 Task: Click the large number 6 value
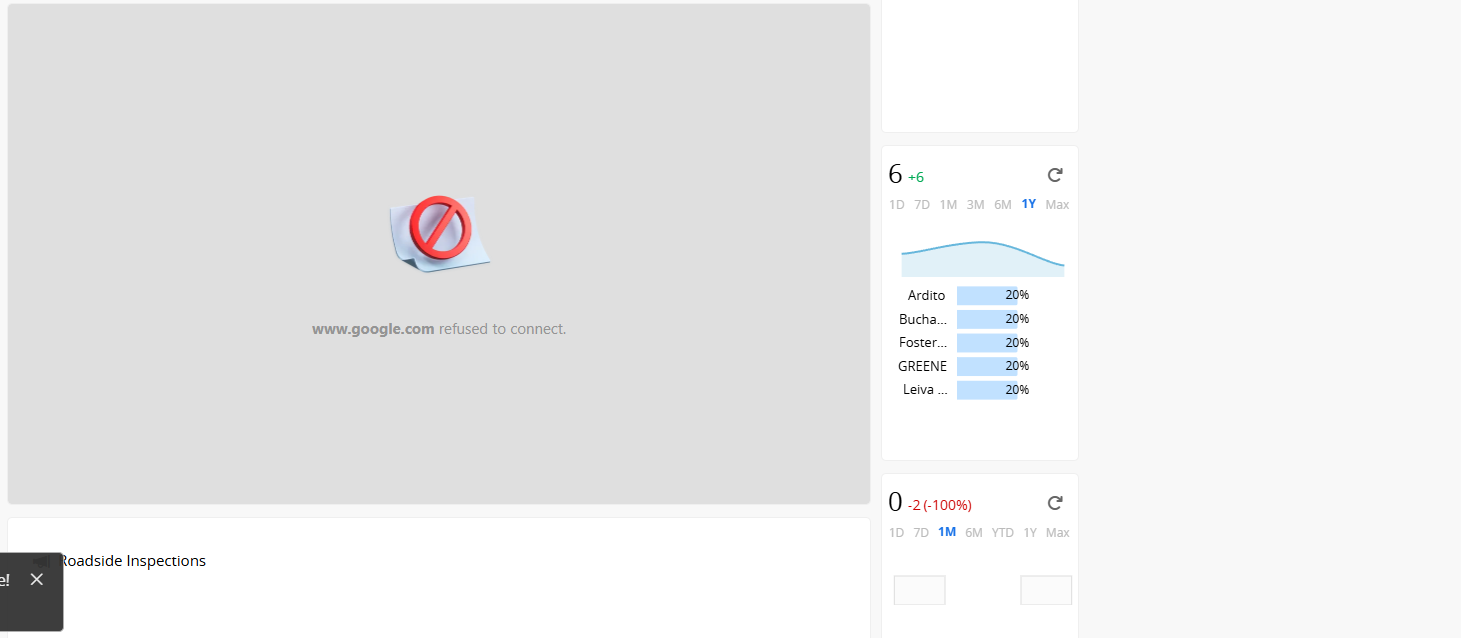895,174
